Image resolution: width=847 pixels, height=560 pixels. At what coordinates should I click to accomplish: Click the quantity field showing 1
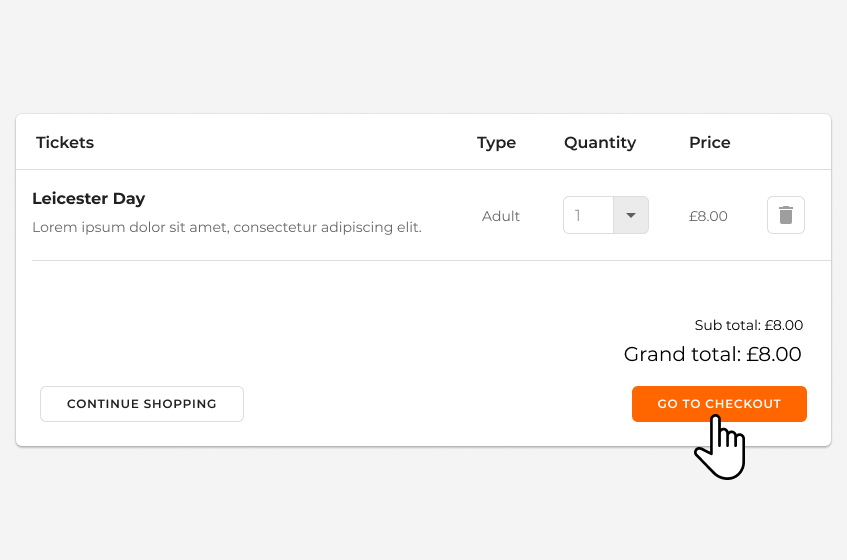[x=588, y=215]
